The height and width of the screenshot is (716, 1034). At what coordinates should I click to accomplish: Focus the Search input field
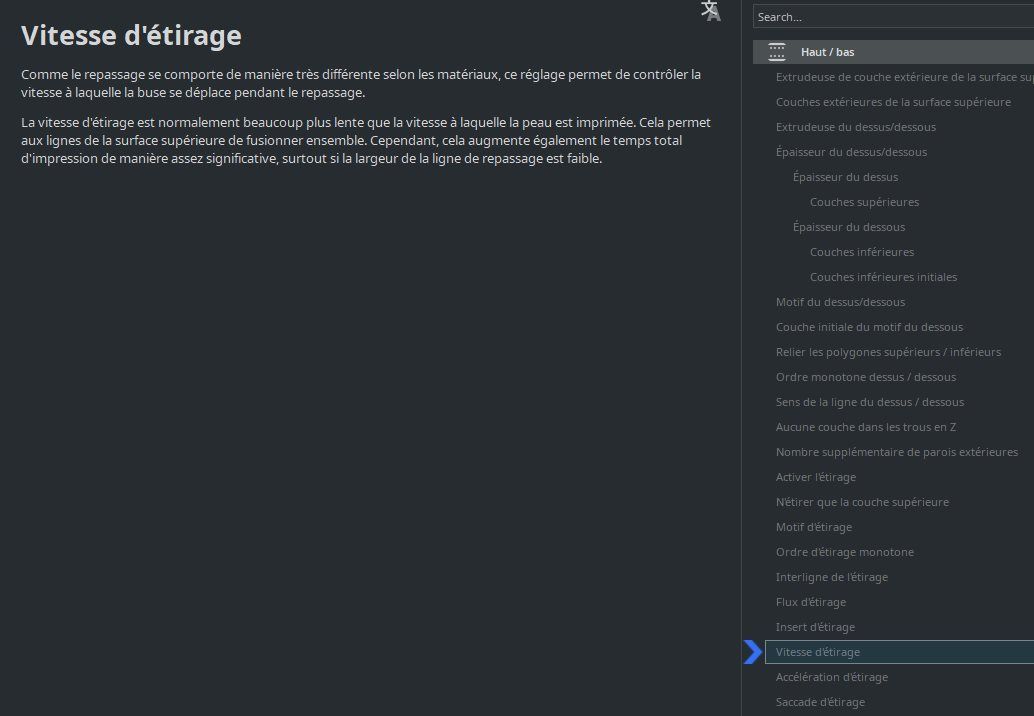[894, 16]
